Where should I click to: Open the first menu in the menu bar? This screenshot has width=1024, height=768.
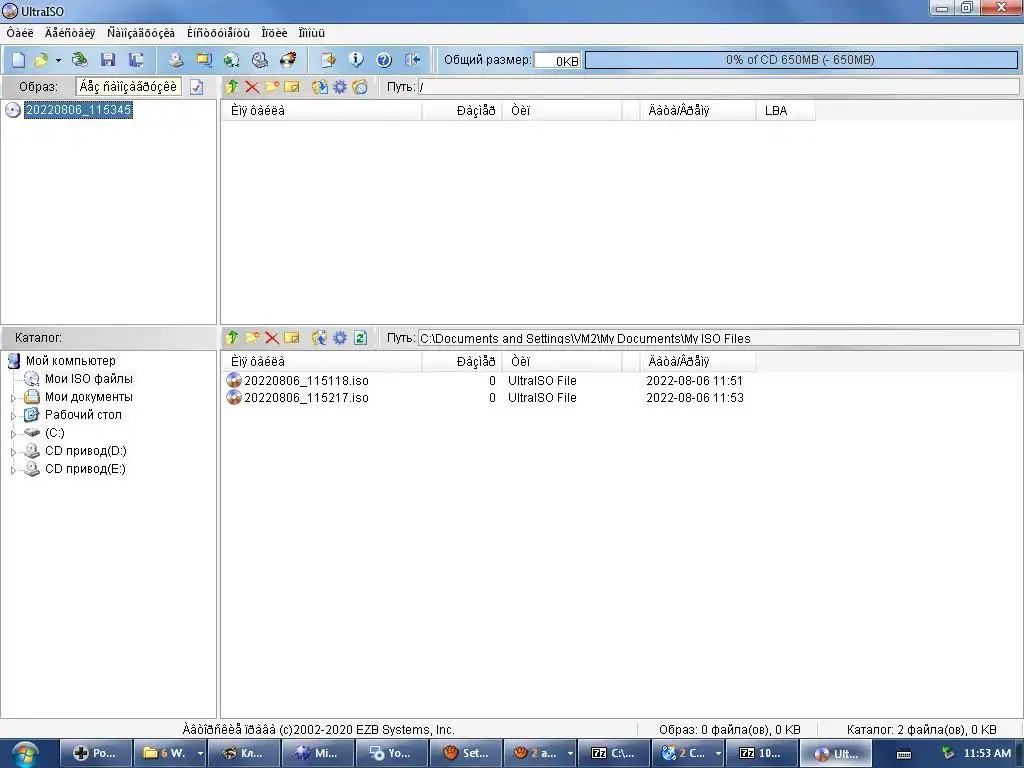point(20,33)
